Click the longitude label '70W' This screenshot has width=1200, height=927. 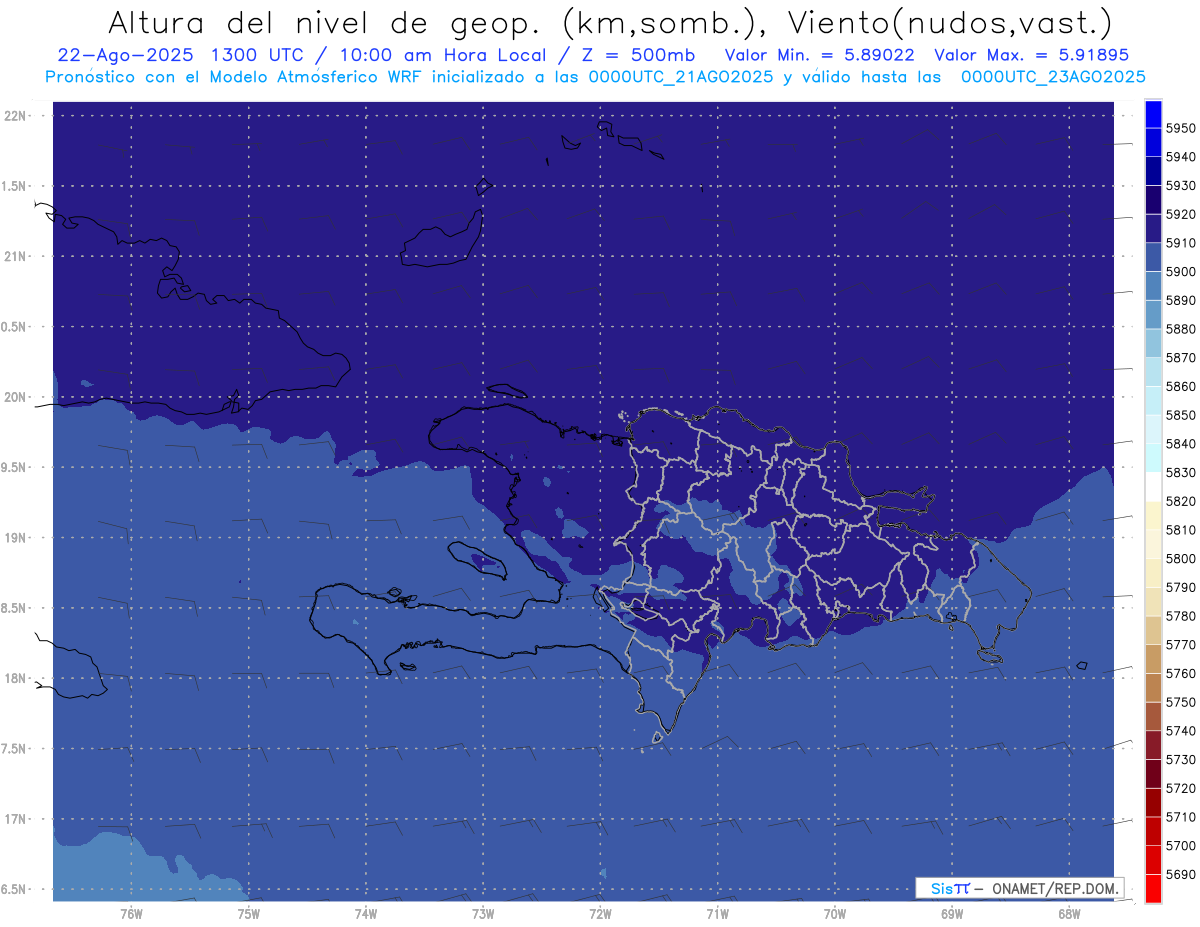click(835, 914)
